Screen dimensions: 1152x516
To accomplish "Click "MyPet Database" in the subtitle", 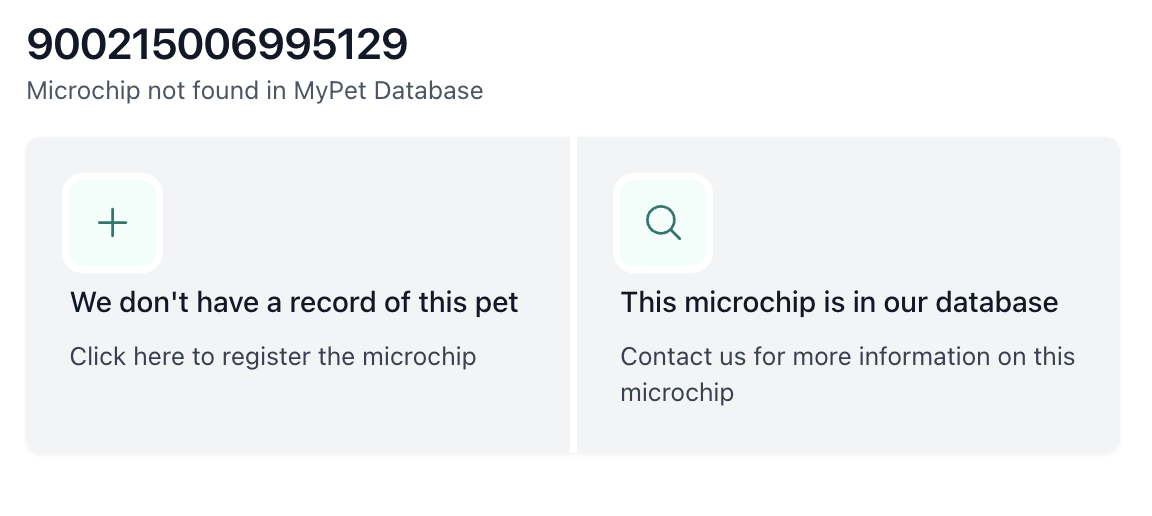I will [x=388, y=91].
